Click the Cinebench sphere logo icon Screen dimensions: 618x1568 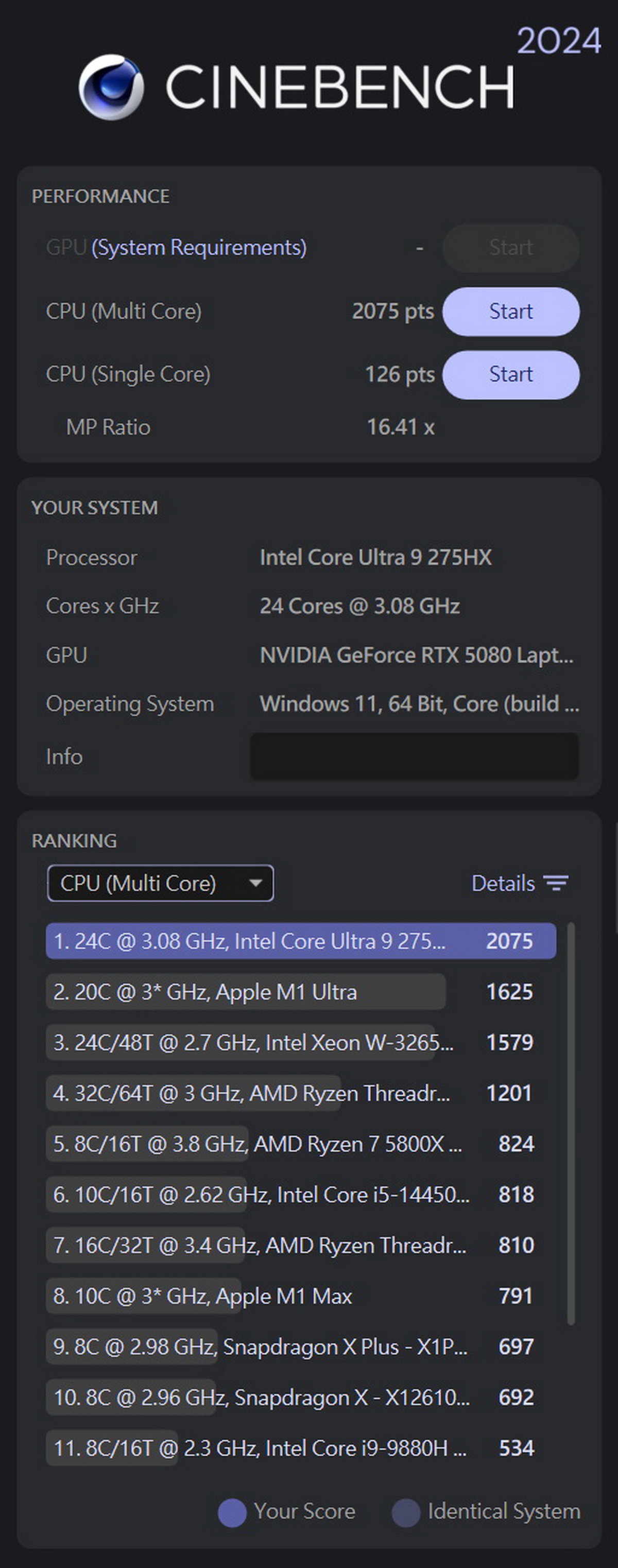[x=111, y=87]
